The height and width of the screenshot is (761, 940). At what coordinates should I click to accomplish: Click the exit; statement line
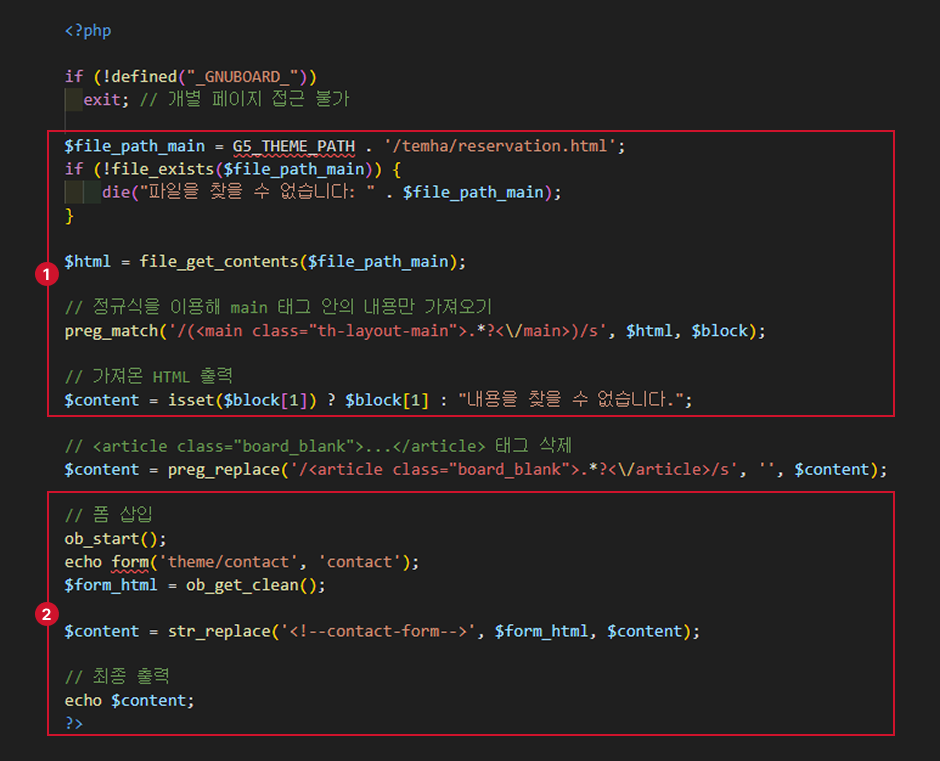point(216,100)
